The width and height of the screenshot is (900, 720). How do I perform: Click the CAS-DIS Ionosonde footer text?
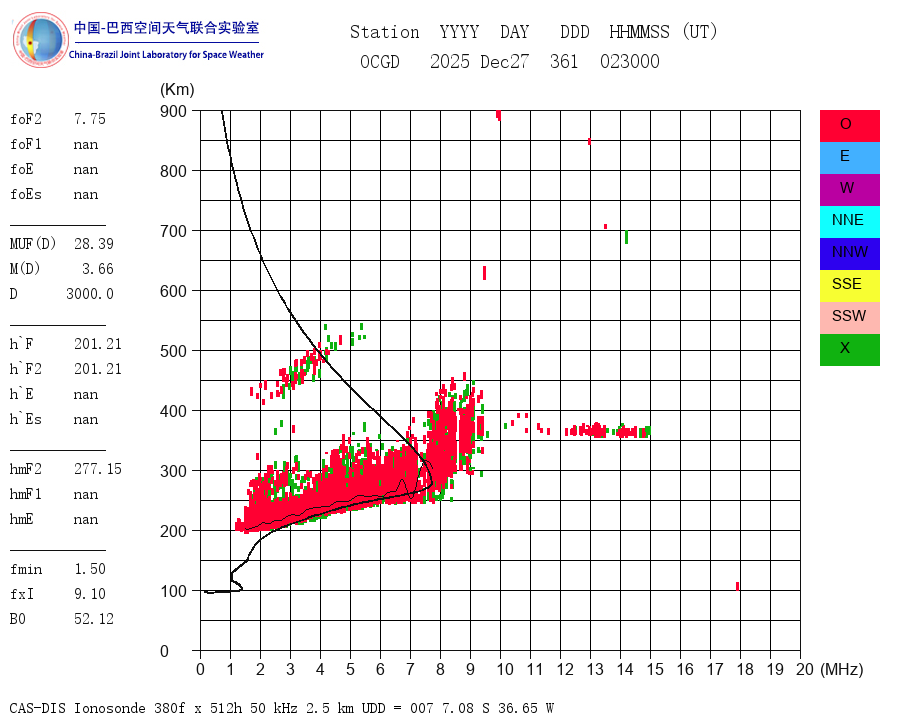[x=282, y=708]
